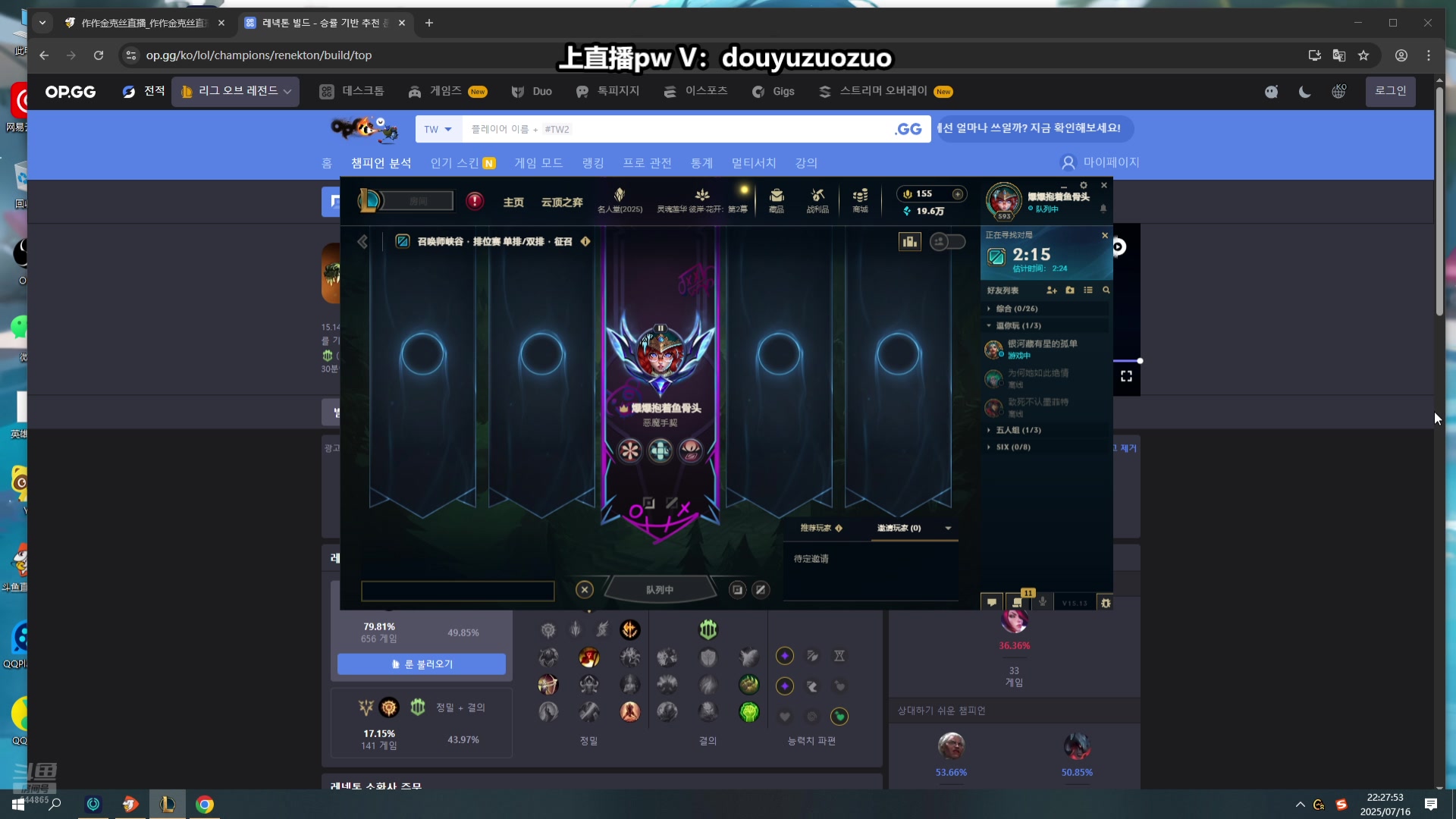Open a new browser tab
Image resolution: width=1456 pixels, height=819 pixels.
tap(429, 23)
